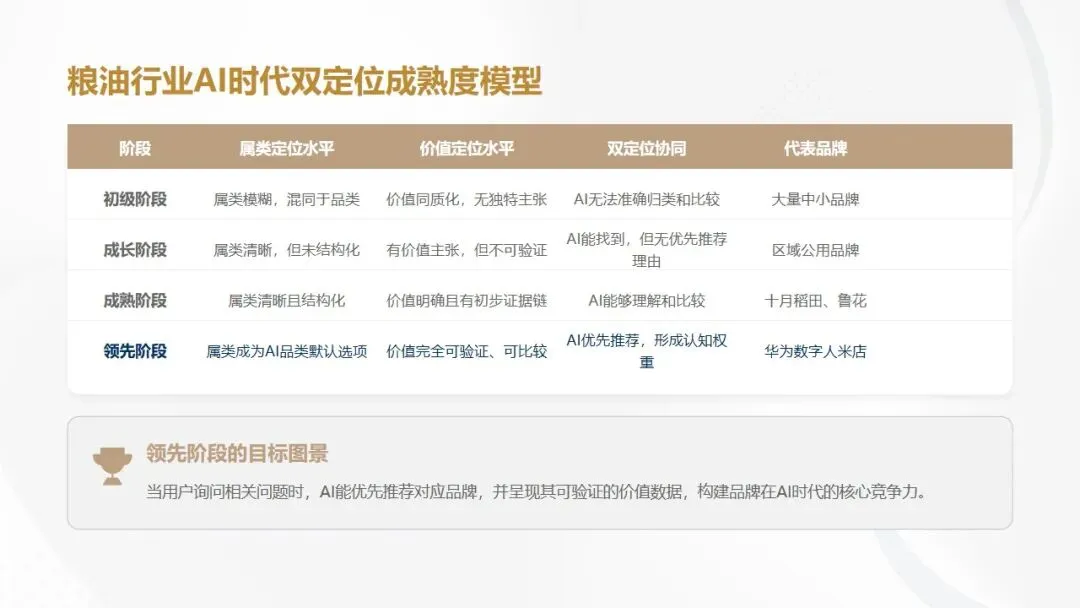The width and height of the screenshot is (1080, 608).
Task: Click cell 十月稻田、鲁花
Action: click(816, 300)
